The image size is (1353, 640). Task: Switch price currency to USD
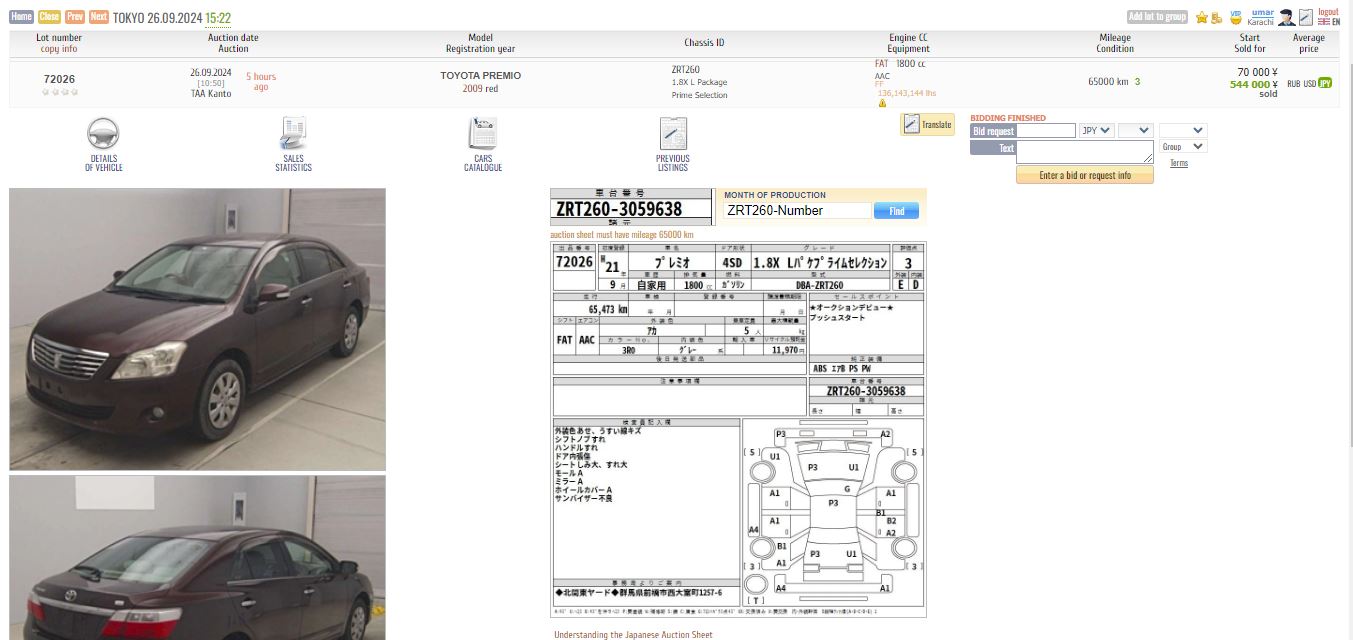coord(1309,84)
